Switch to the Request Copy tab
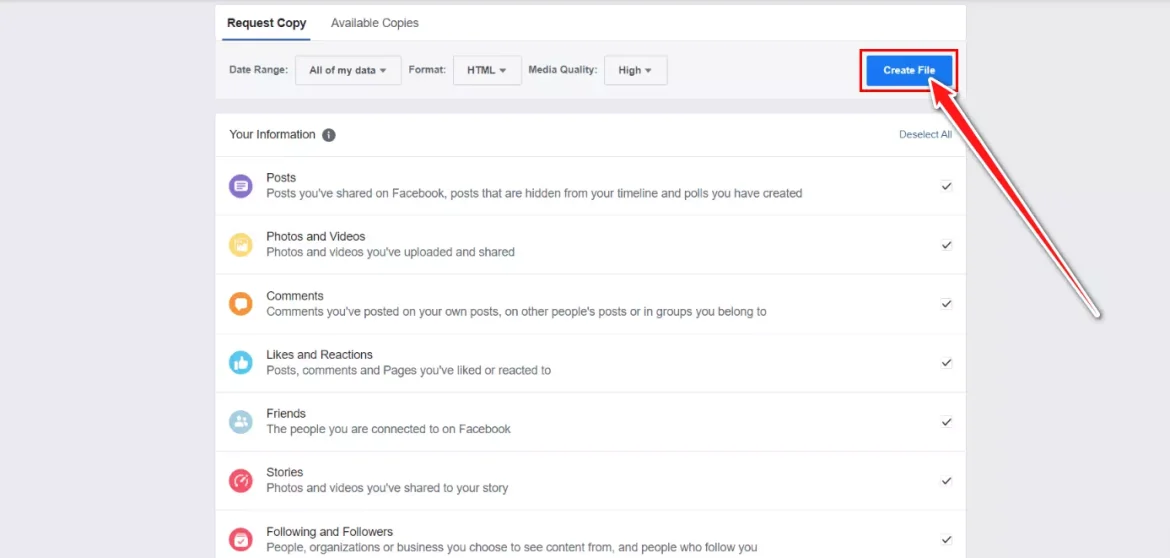The width and height of the screenshot is (1170, 558). [266, 23]
